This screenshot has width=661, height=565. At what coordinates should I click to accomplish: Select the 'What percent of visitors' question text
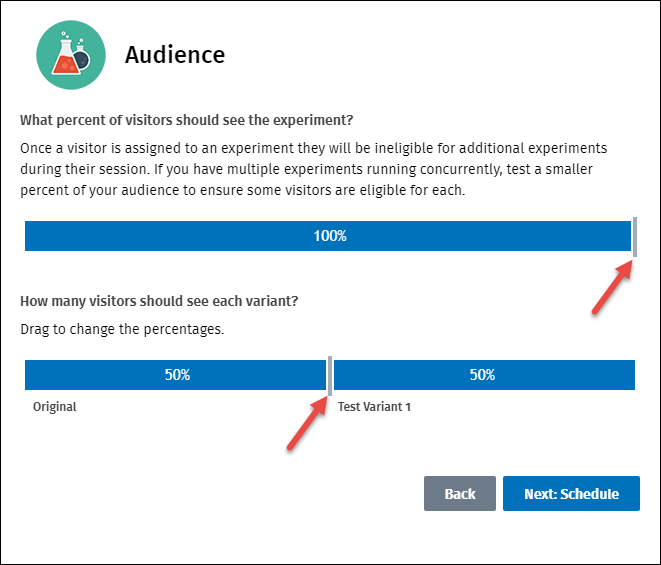(186, 120)
